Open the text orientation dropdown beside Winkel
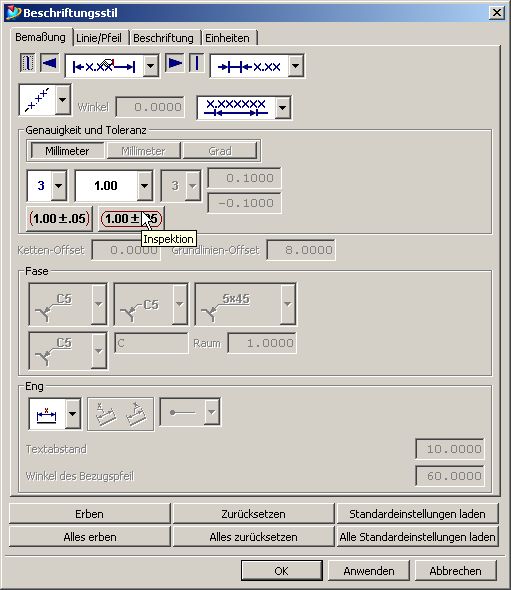 pyautogui.click(x=63, y=100)
